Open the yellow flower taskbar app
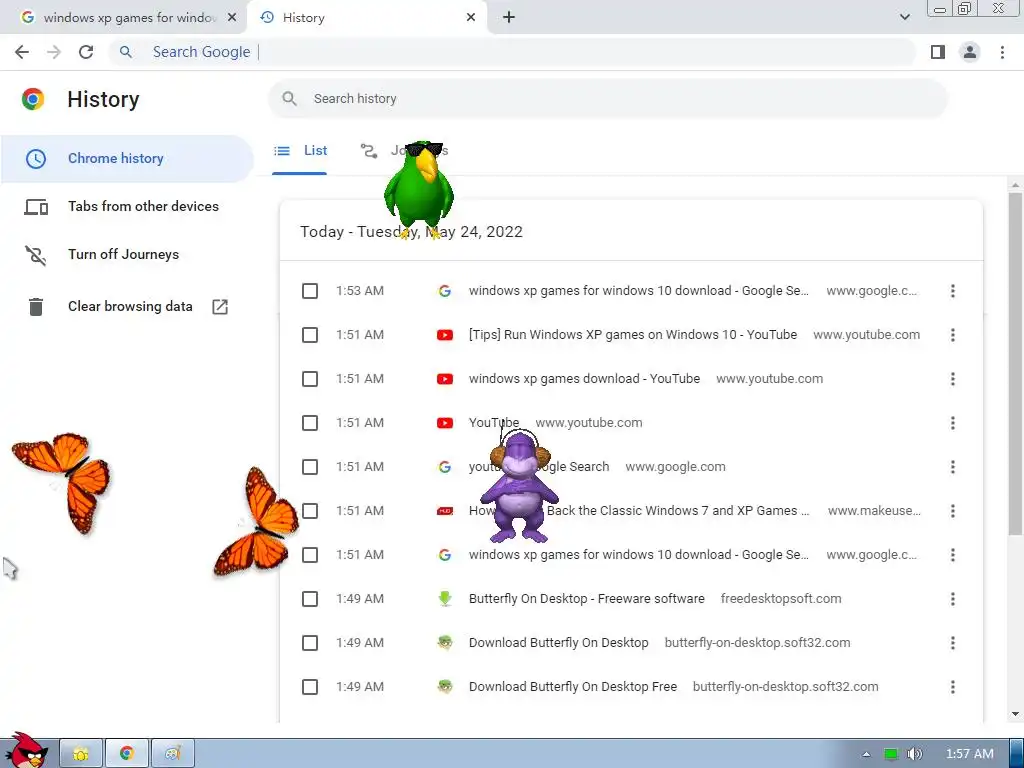Image resolution: width=1024 pixels, height=768 pixels. 81,754
